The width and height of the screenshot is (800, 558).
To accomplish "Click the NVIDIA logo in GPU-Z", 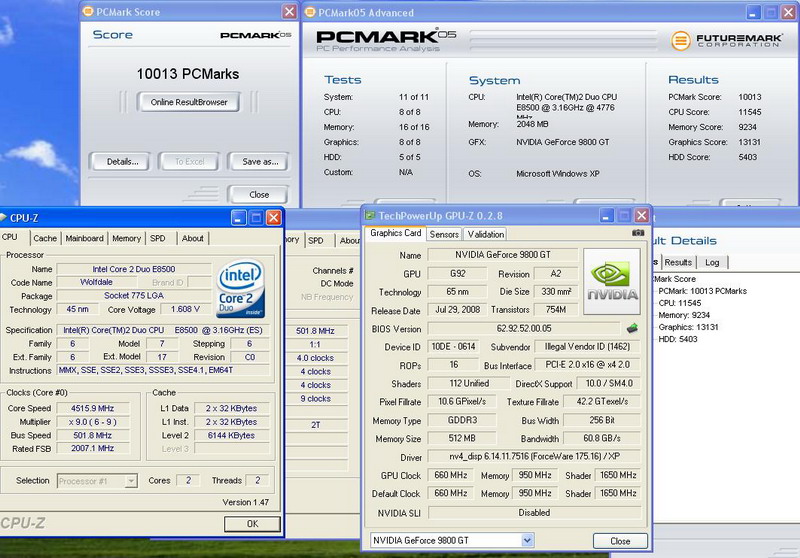I will tap(612, 282).
